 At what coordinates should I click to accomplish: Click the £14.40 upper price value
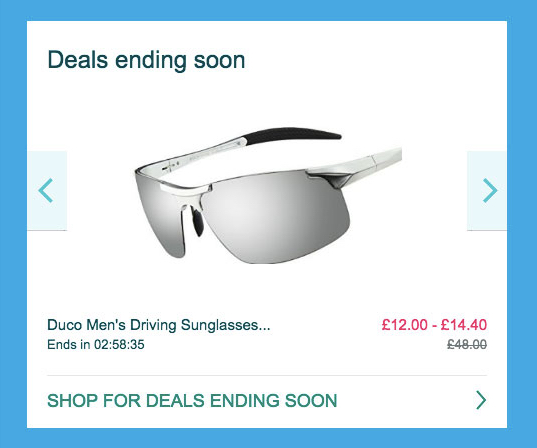tap(464, 325)
